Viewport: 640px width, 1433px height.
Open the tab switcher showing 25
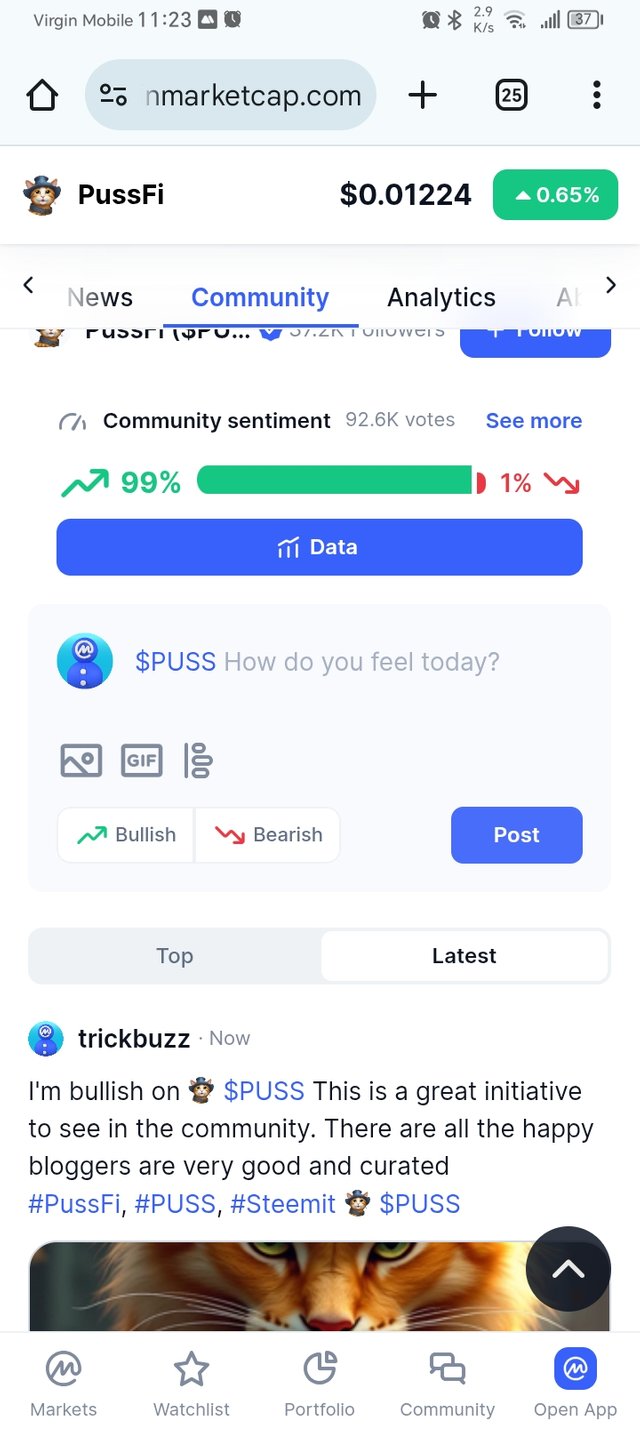click(x=511, y=95)
